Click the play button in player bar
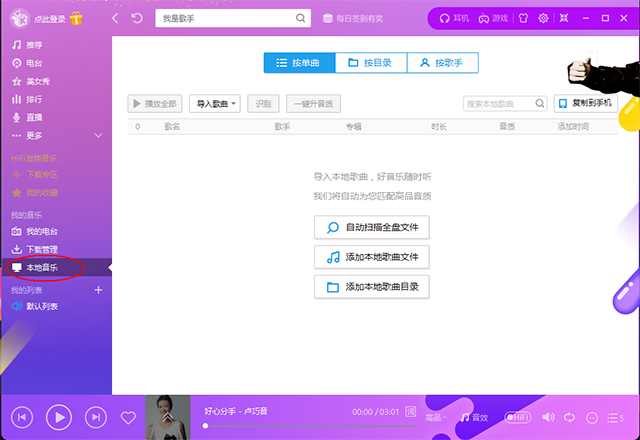 [59, 416]
